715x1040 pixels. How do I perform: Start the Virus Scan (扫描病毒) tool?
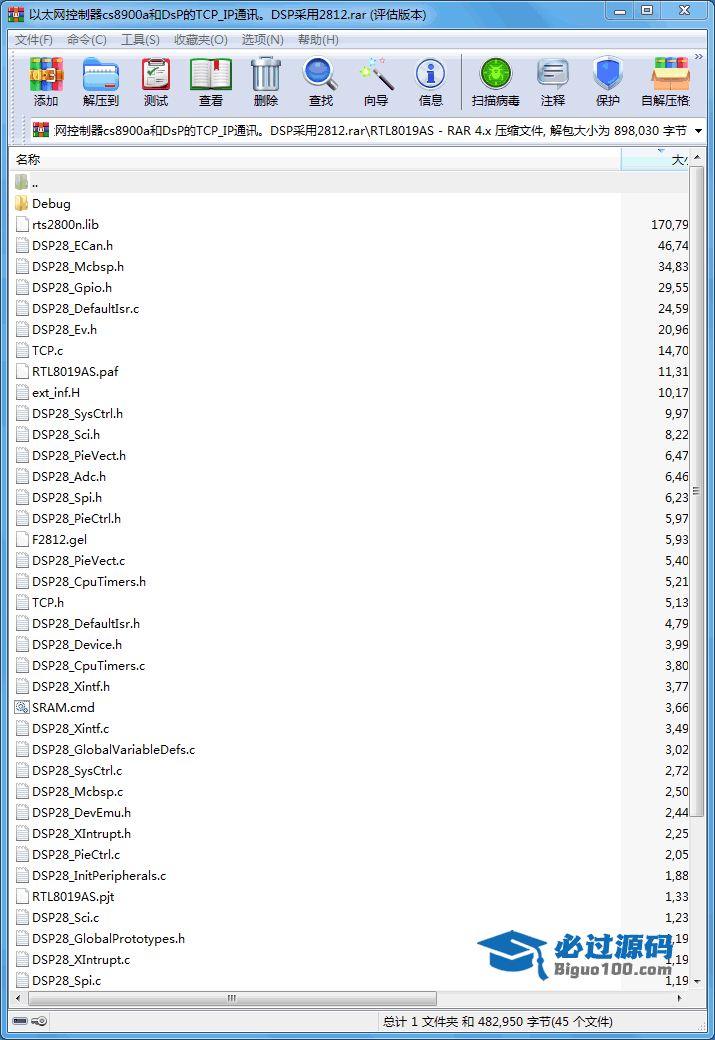[495, 81]
